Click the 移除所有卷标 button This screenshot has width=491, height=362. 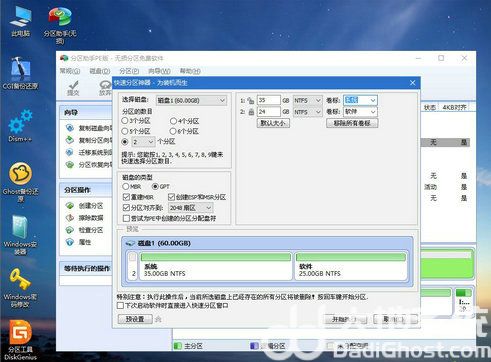(352, 123)
